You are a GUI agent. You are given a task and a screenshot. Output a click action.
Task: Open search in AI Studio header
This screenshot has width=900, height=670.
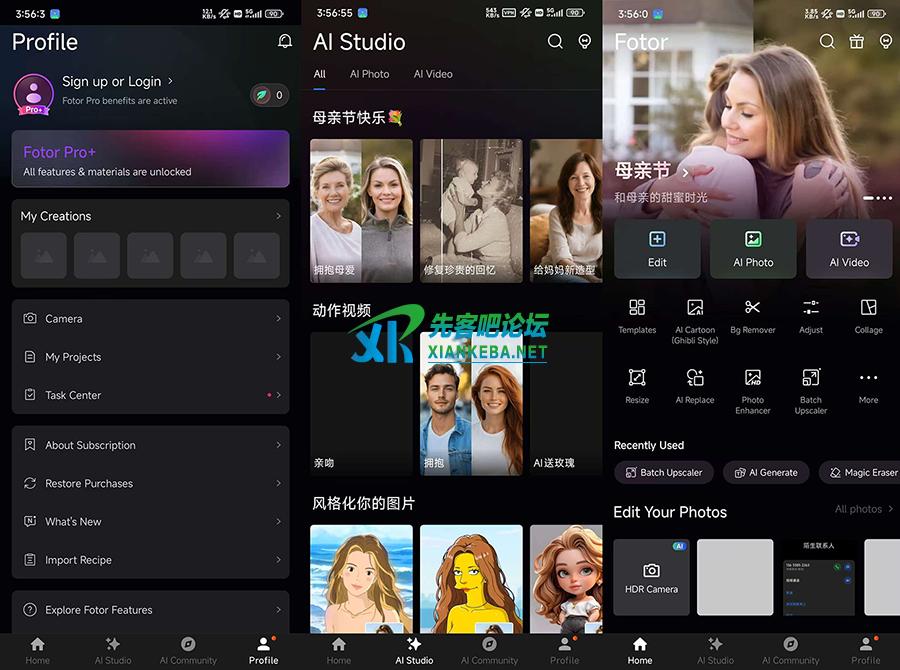point(555,41)
